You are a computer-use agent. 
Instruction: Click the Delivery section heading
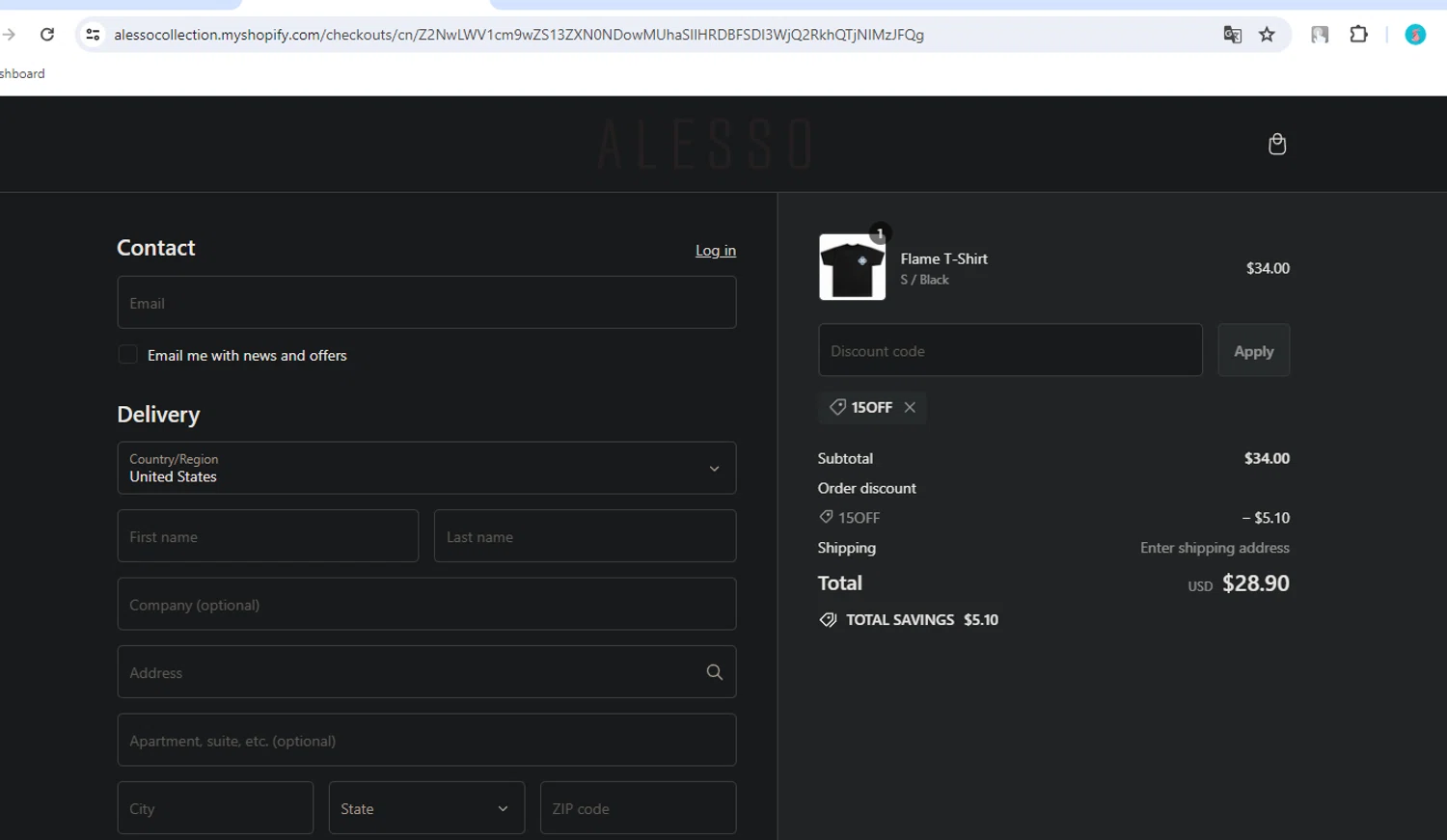click(158, 415)
